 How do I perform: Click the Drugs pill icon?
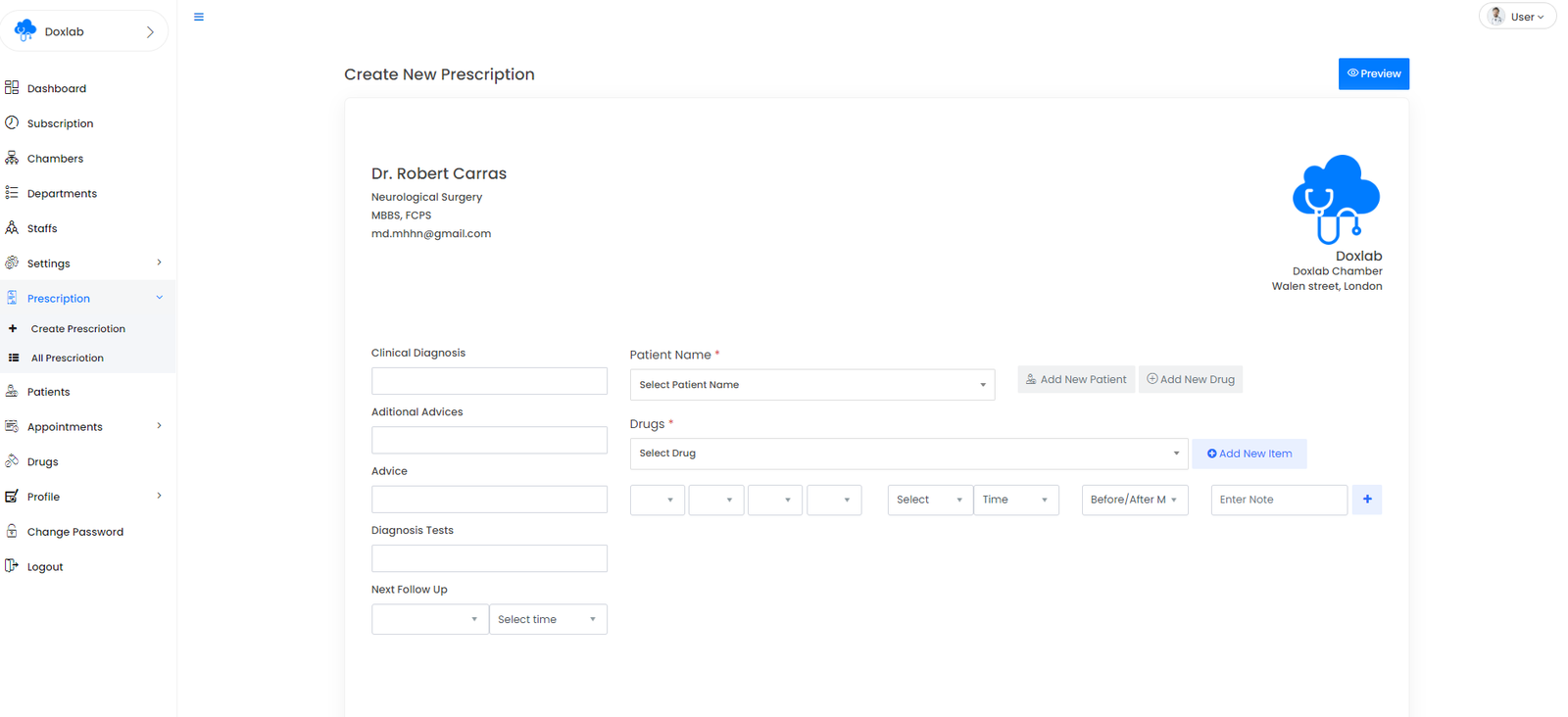pyautogui.click(x=12, y=461)
